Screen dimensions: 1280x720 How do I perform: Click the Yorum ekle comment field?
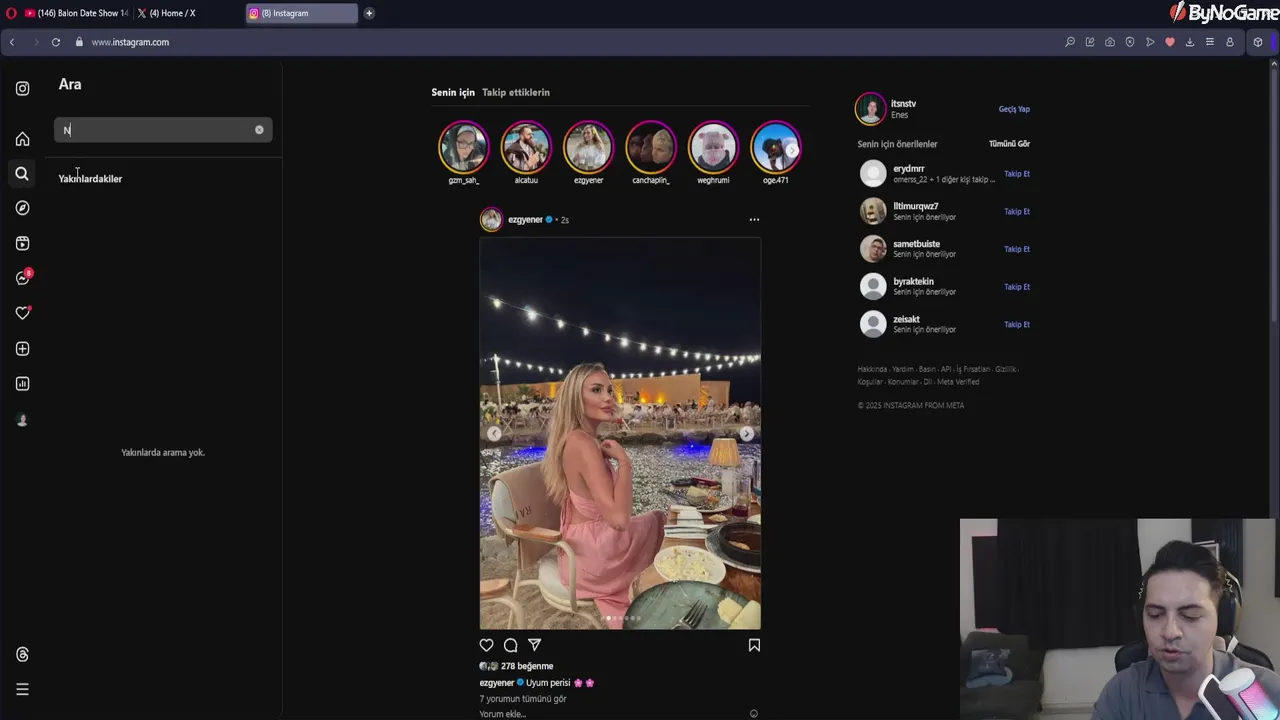pos(502,714)
